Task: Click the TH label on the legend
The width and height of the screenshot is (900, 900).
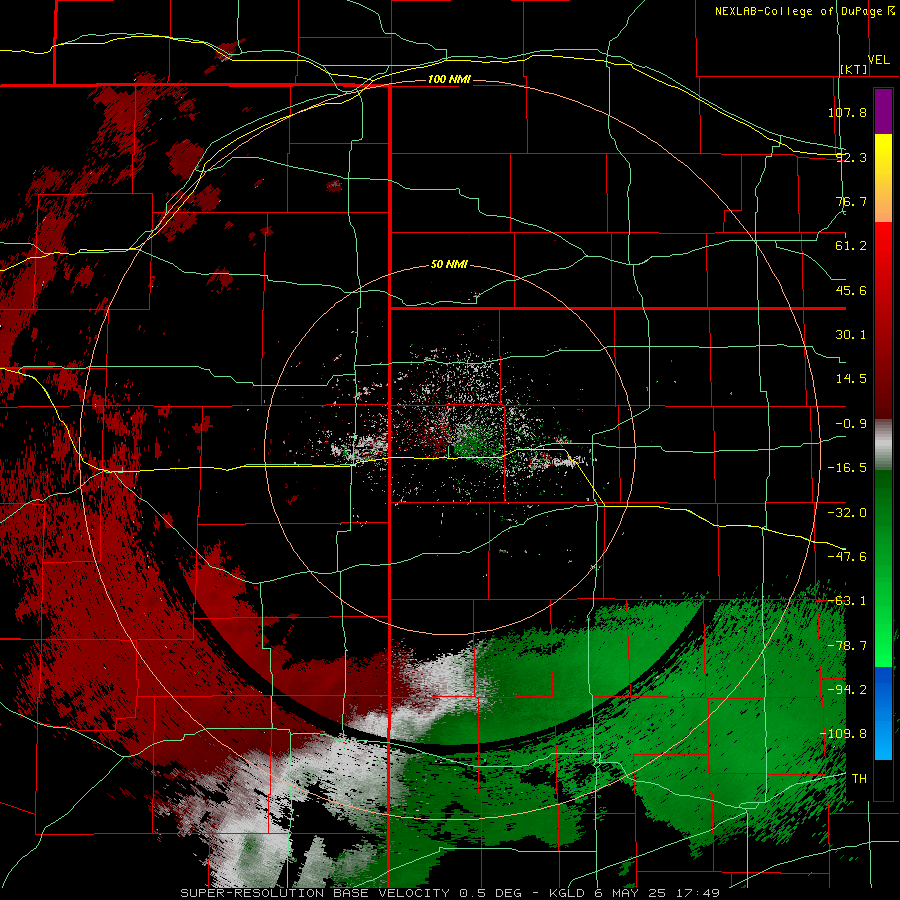Action: [x=859, y=779]
